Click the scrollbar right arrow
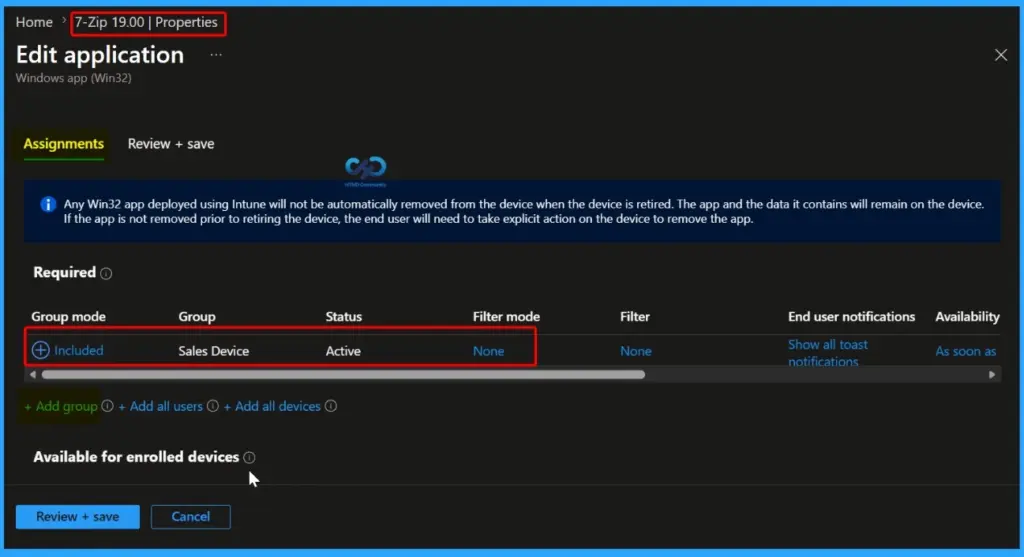Viewport: 1024px width, 557px height. click(x=991, y=375)
